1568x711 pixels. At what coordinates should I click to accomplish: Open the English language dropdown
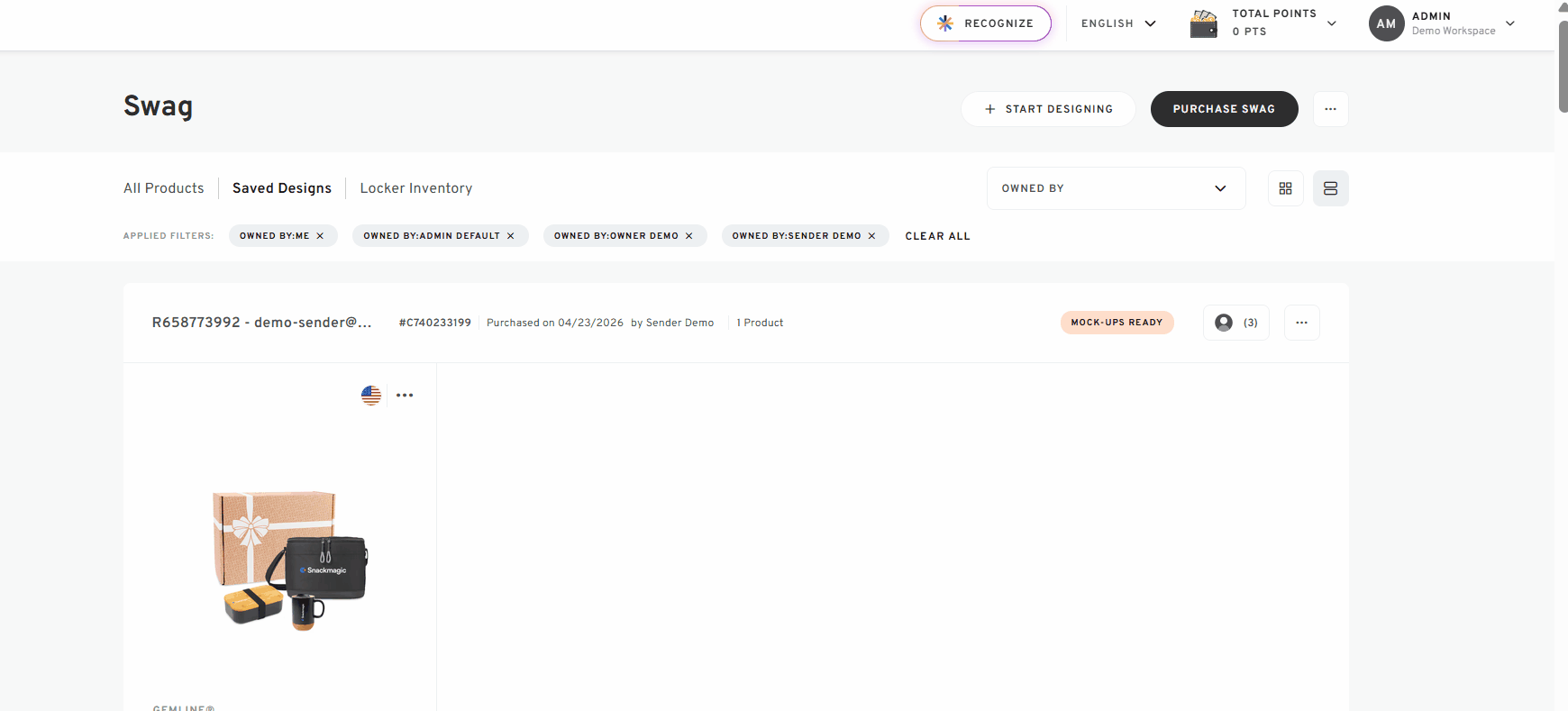click(1118, 23)
